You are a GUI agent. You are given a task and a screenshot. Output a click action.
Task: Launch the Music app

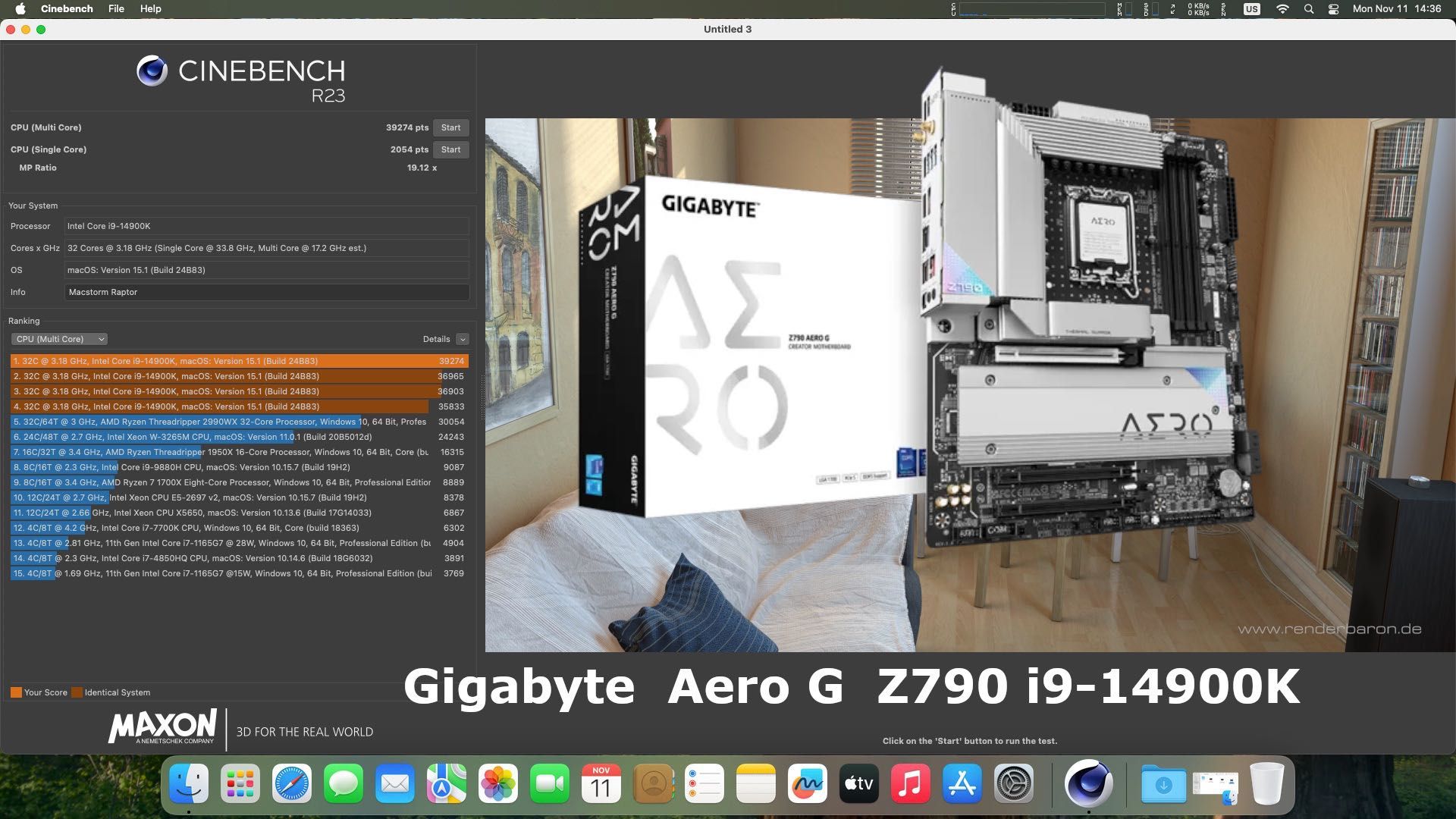tap(911, 783)
